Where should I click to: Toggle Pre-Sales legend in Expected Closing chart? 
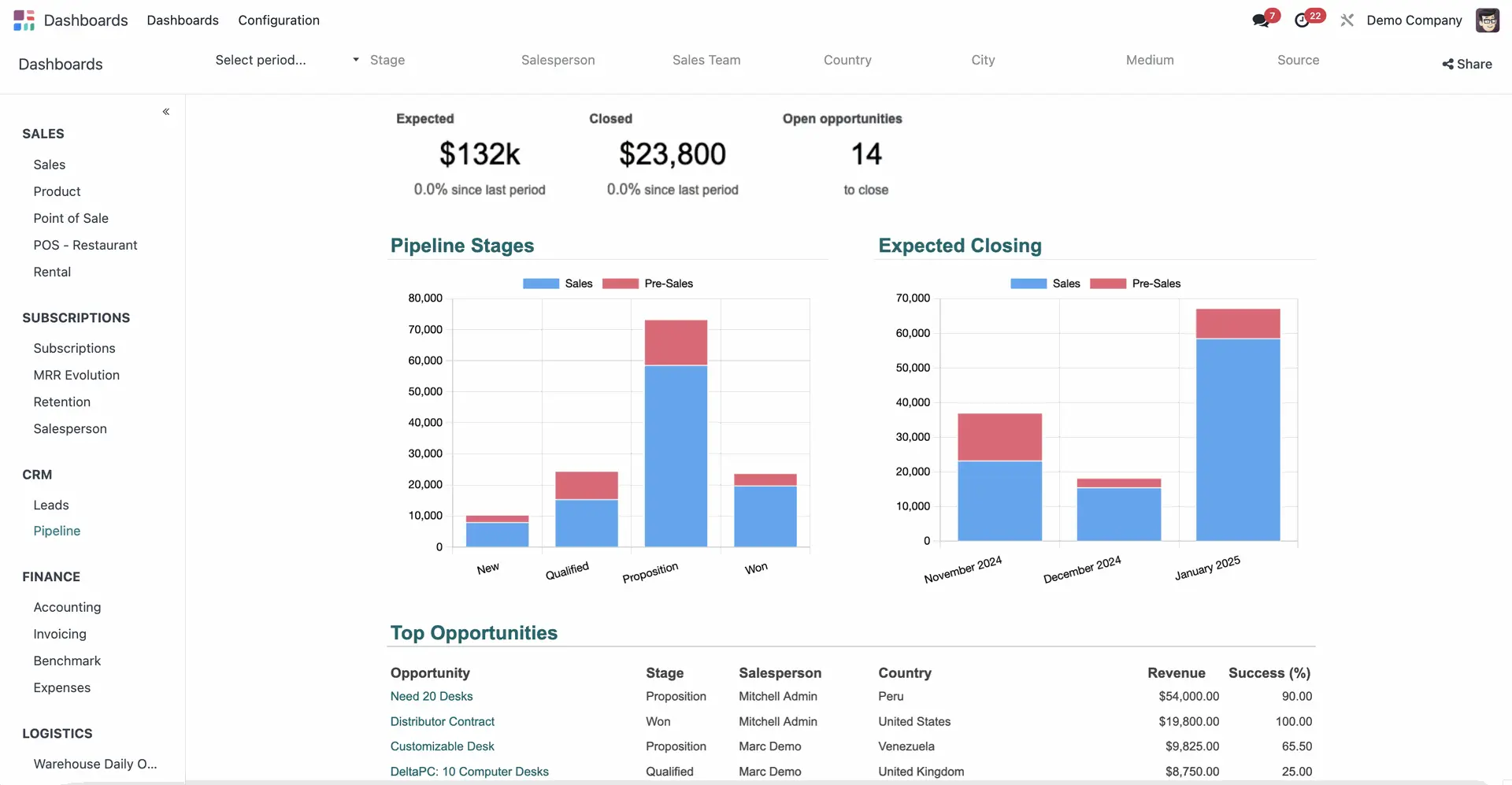[x=1136, y=283]
